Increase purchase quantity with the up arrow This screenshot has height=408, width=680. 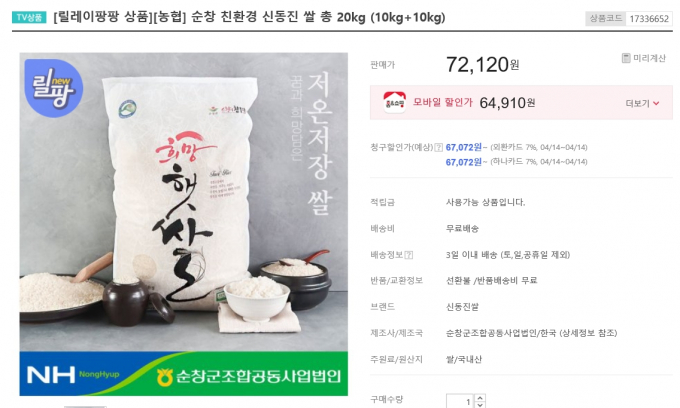pyautogui.click(x=480, y=398)
